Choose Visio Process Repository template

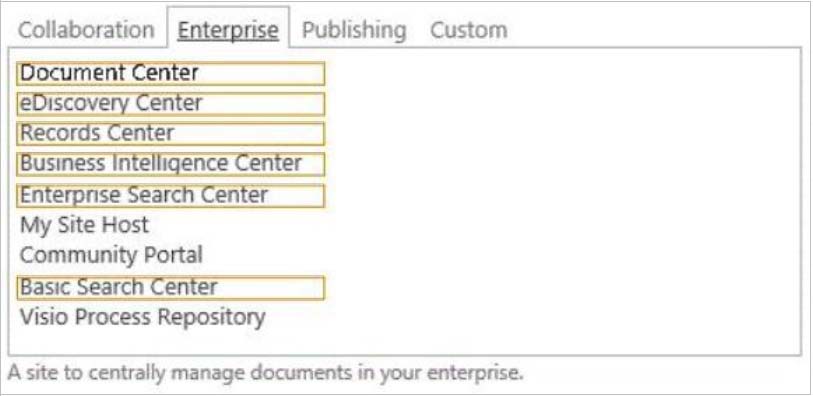coord(143,317)
